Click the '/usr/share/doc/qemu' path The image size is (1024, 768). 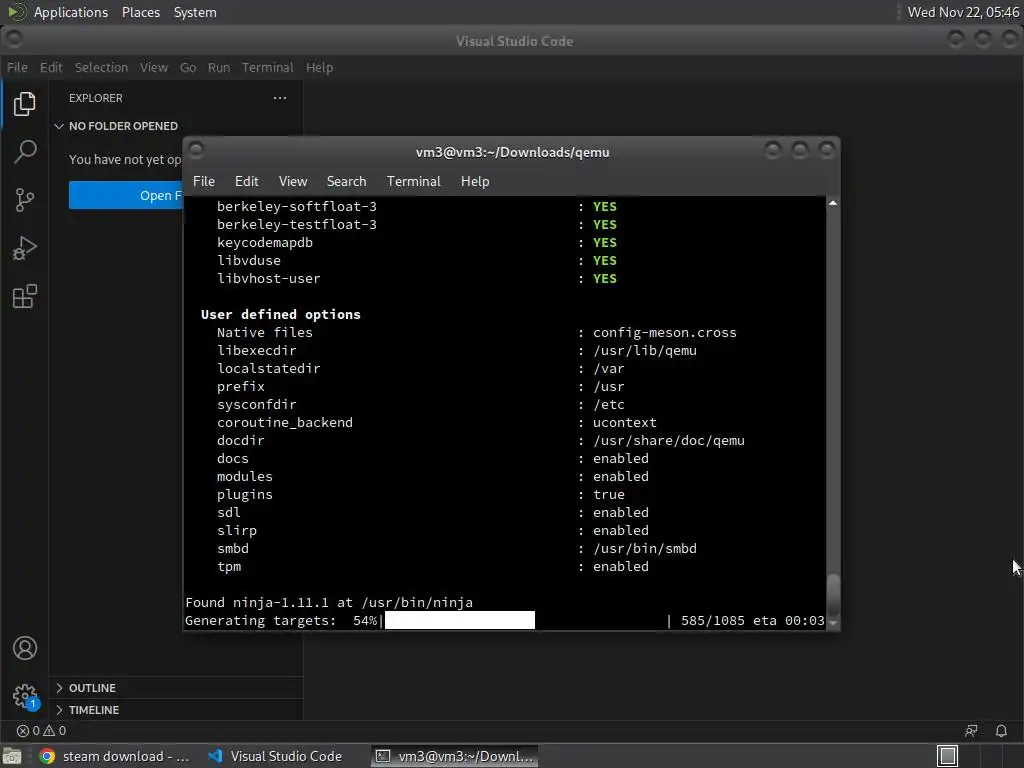pyautogui.click(x=669, y=440)
